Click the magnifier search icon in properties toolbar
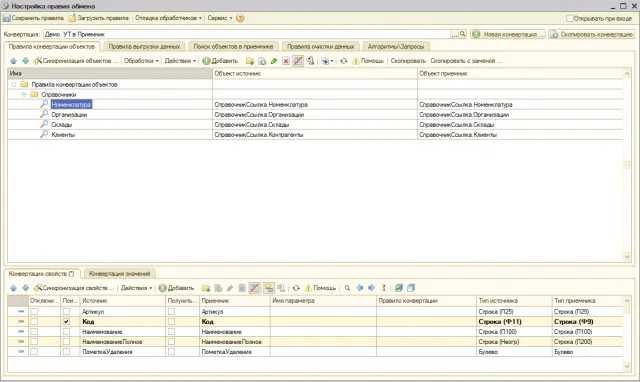The height and width of the screenshot is (382, 640). (347, 288)
